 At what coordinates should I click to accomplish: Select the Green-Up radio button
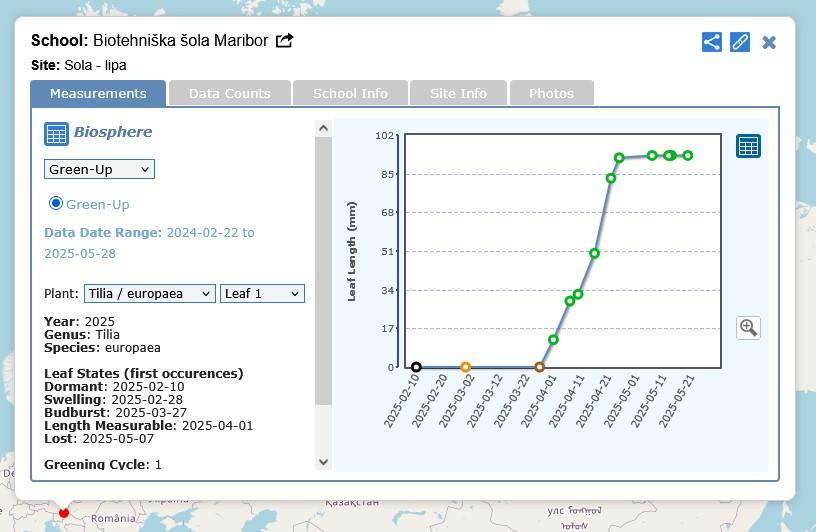[56, 204]
